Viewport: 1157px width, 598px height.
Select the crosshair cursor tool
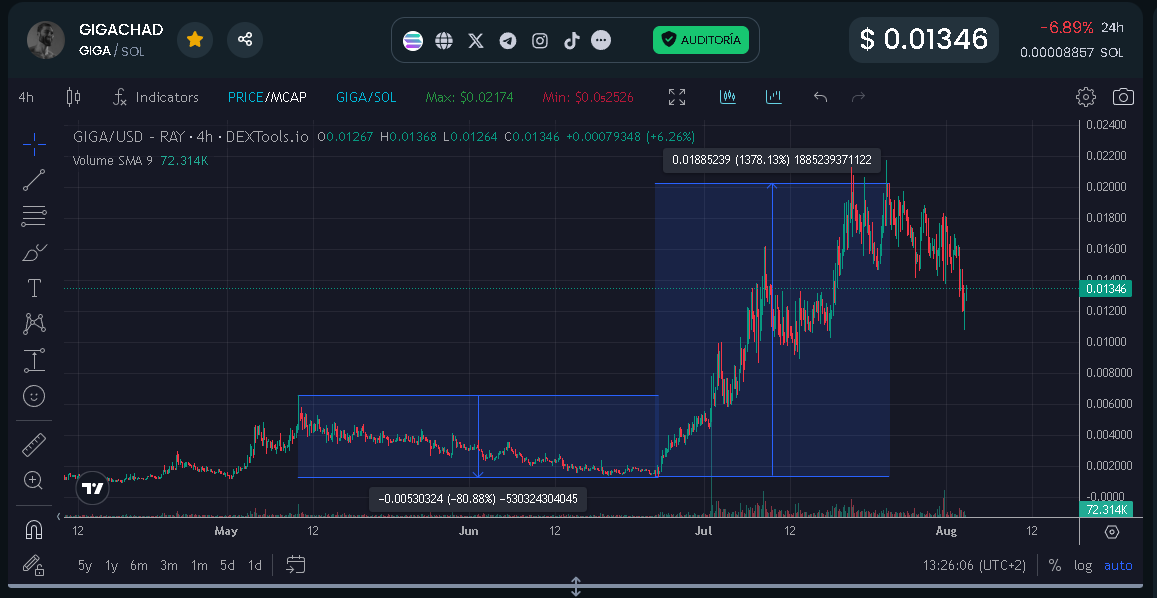tap(34, 144)
